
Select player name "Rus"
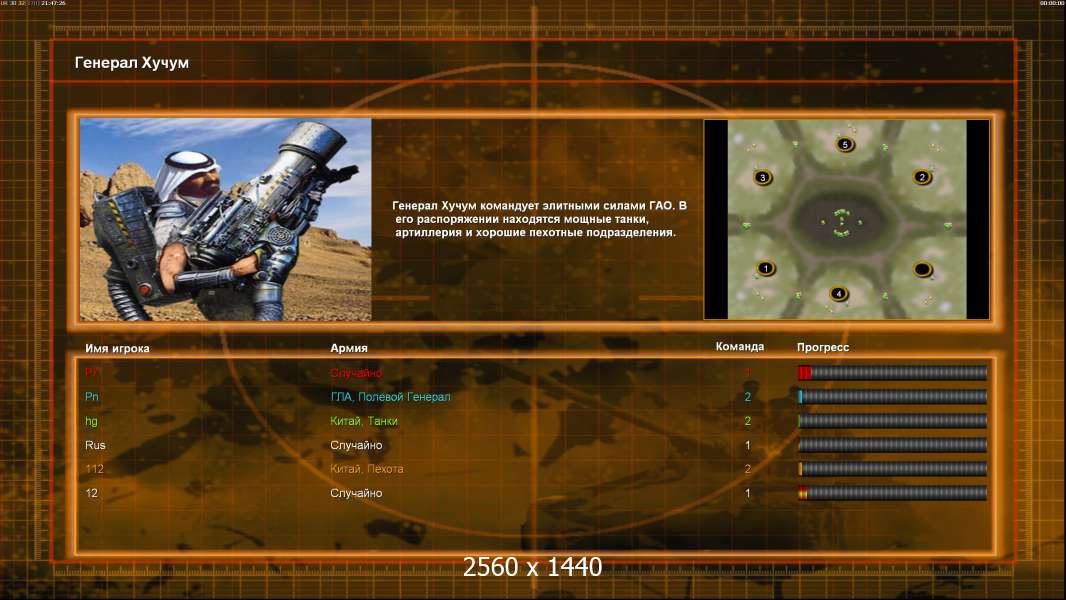point(95,445)
